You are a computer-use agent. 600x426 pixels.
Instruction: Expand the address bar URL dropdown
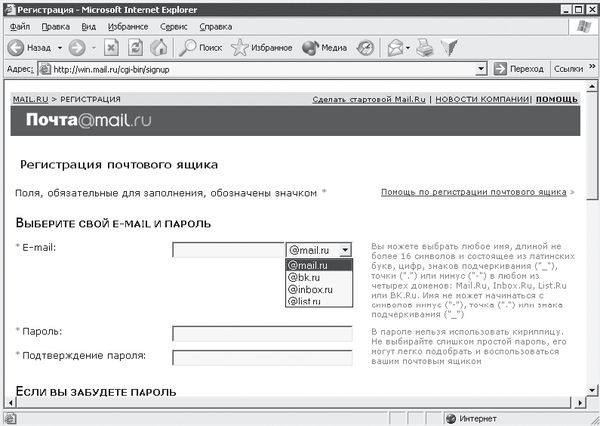(481, 69)
